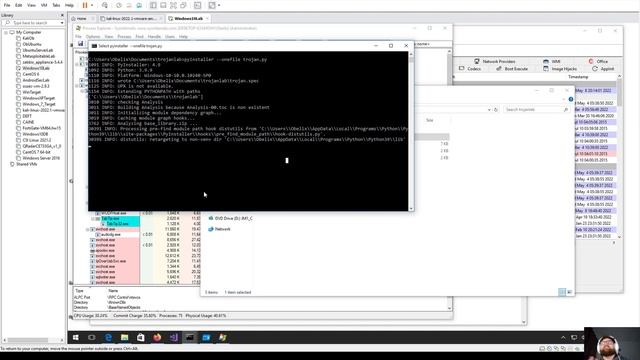Viewport: 640px width, 360px height.
Task: Open the VMware Tabs menu
Action: pyautogui.click(x=56, y=5)
